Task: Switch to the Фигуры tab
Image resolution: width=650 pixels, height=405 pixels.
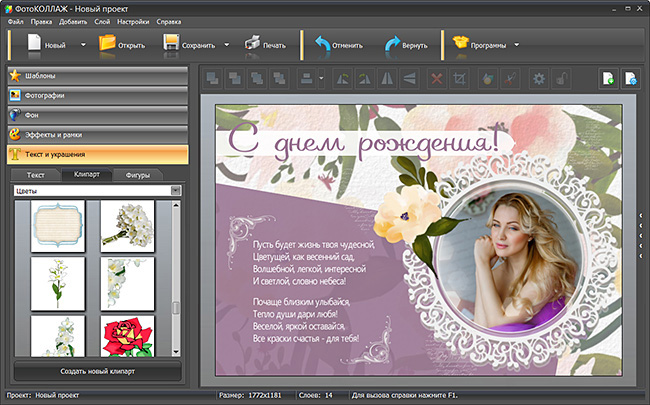Action: pyautogui.click(x=138, y=175)
